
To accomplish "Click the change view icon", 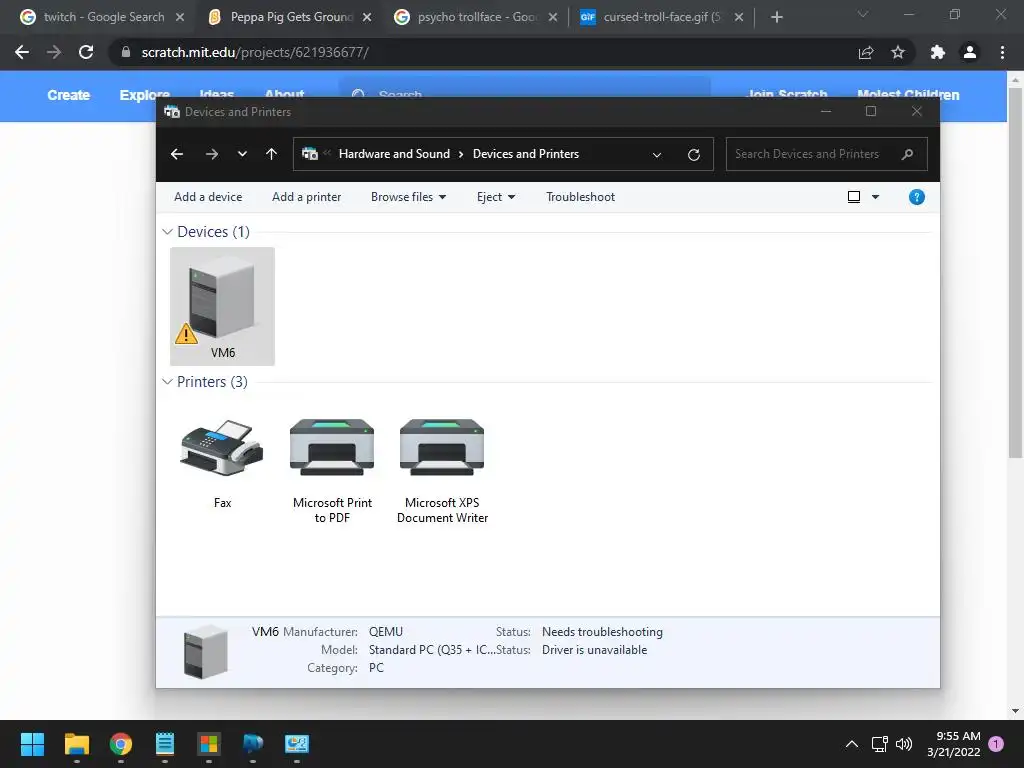I will click(854, 197).
